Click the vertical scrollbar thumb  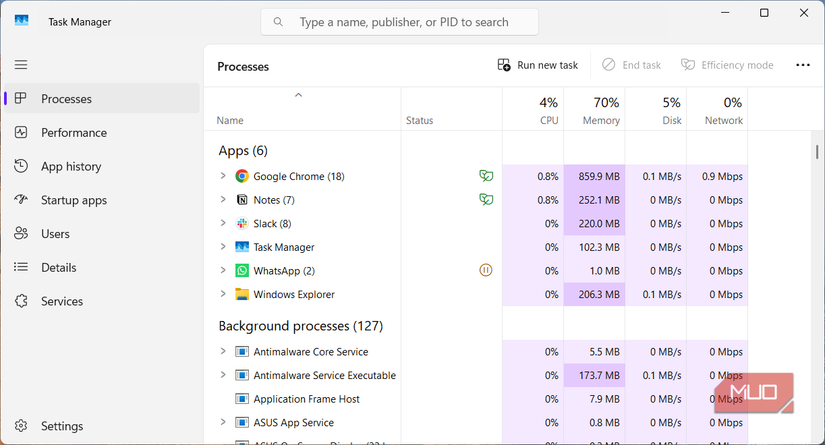click(x=817, y=152)
